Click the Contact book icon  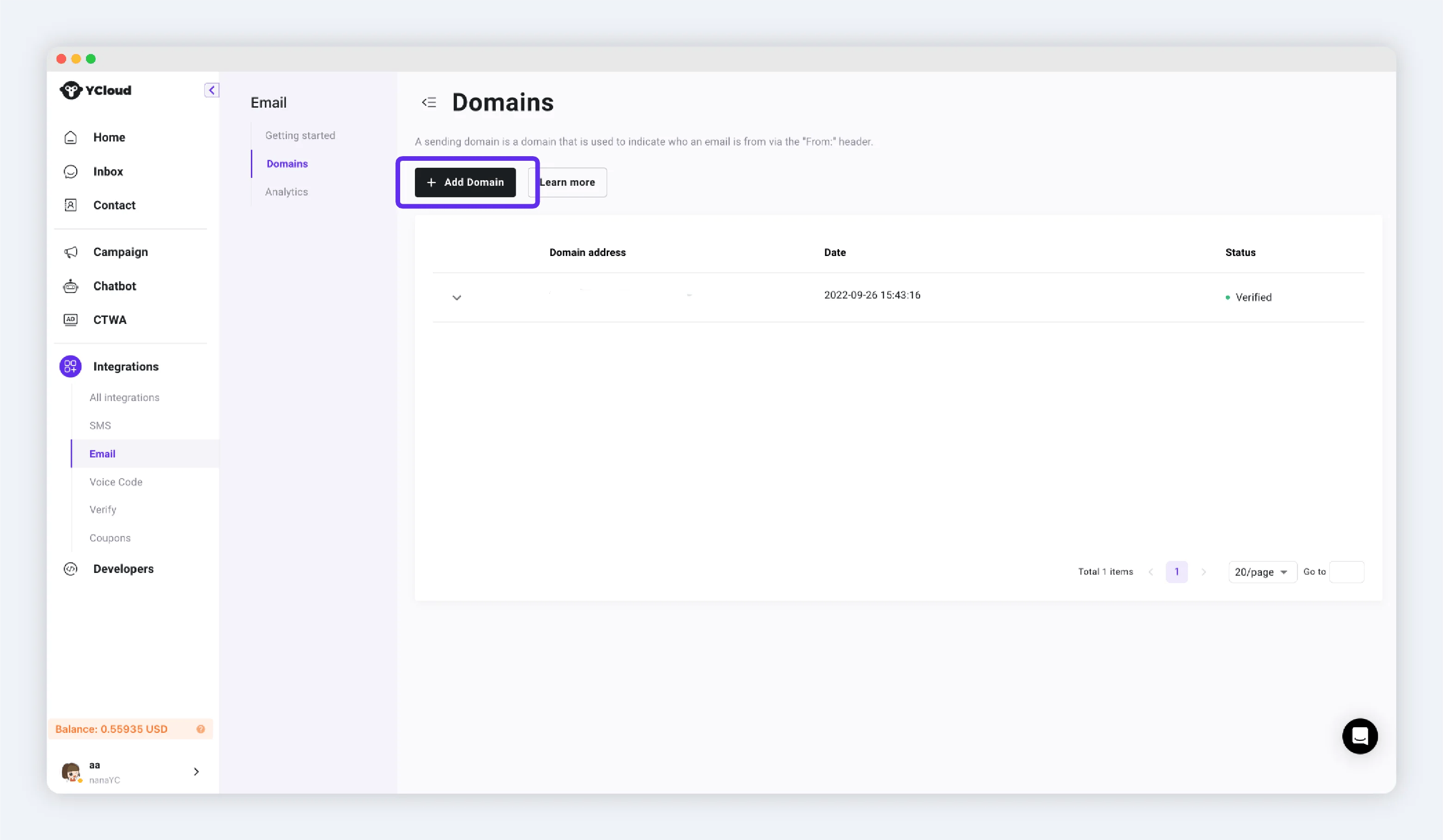point(70,205)
